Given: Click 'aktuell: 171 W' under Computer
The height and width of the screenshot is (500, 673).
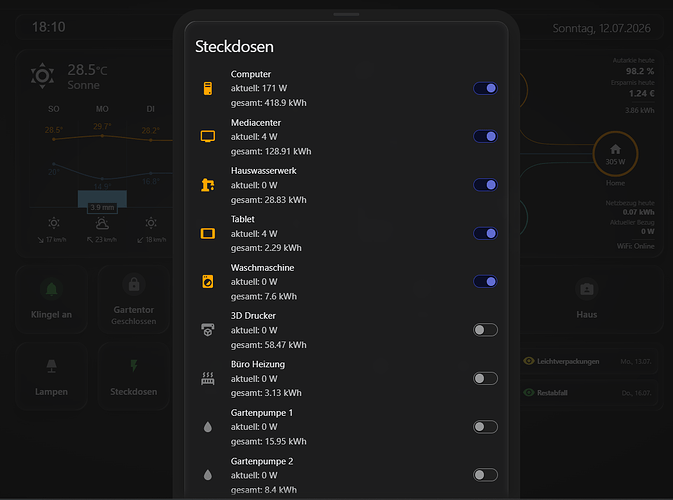Looking at the screenshot, I should pyautogui.click(x=259, y=88).
